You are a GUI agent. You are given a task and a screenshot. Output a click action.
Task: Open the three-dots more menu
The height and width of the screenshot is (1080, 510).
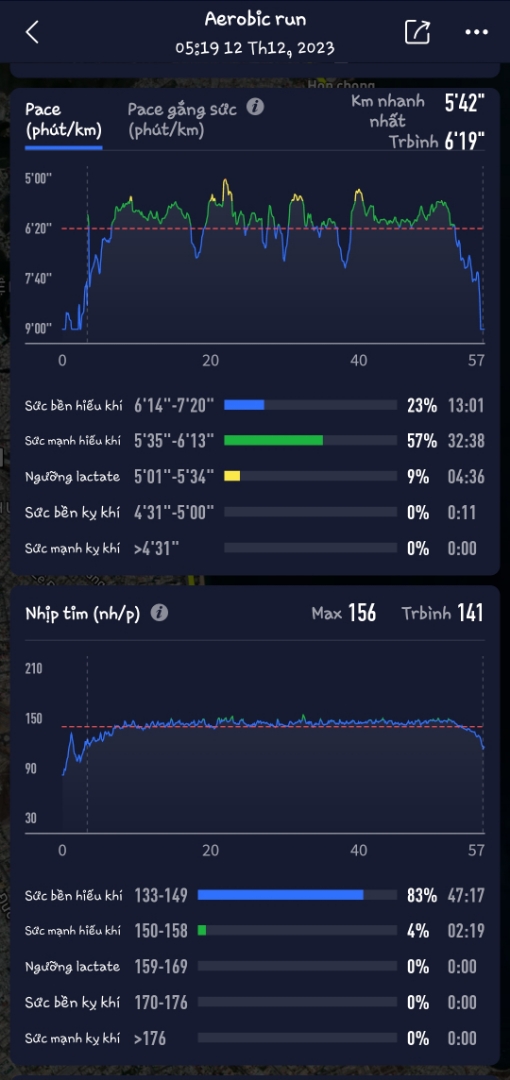tap(476, 32)
